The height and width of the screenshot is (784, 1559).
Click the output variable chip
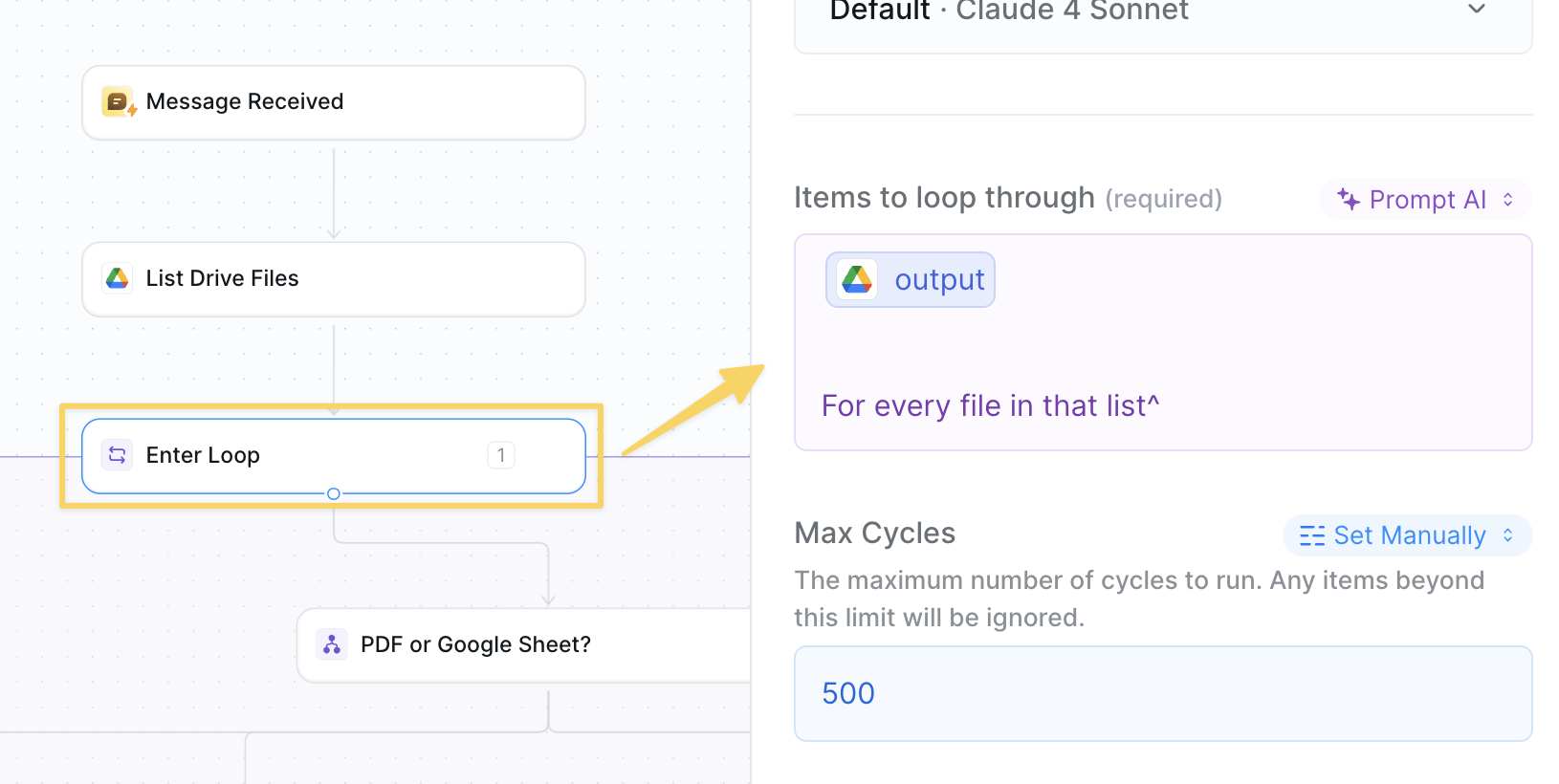911,279
